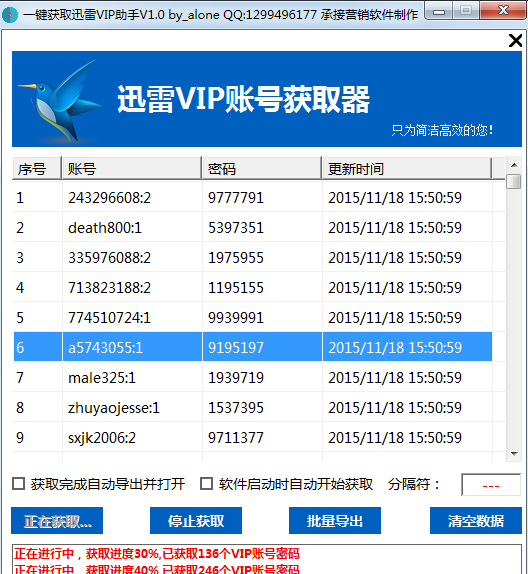
Task: Click the 正在获取... button
Action: (57, 521)
